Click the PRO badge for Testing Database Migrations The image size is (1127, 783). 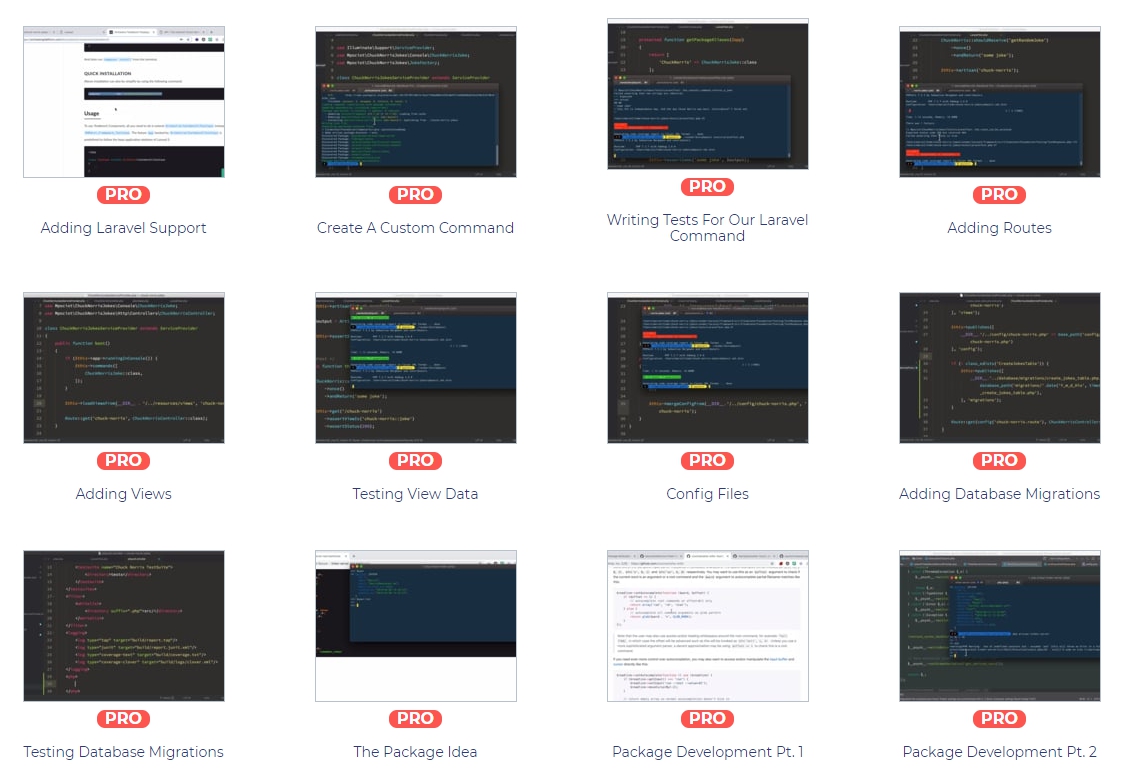(x=124, y=719)
